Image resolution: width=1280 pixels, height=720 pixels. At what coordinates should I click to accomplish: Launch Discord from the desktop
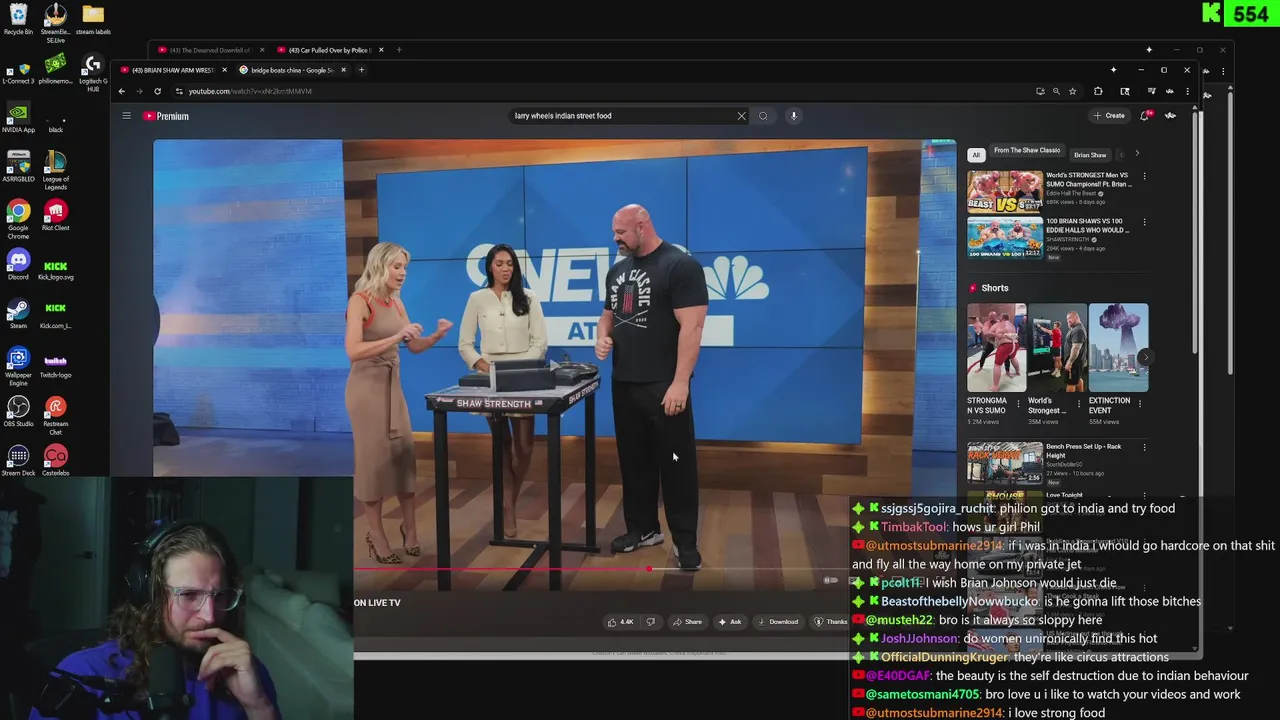(x=18, y=264)
